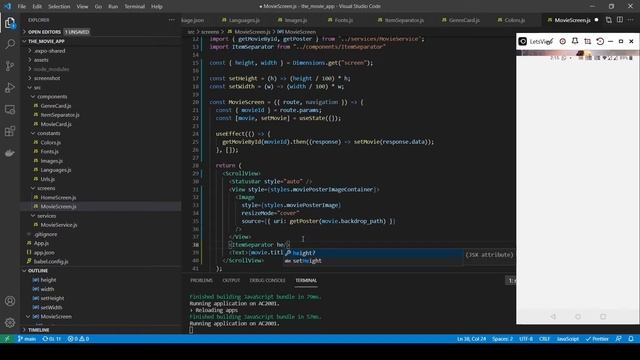Click the LetsView pen draw icon
Image resolution: width=640 pixels, height=360 pixels.
(x=550, y=41)
